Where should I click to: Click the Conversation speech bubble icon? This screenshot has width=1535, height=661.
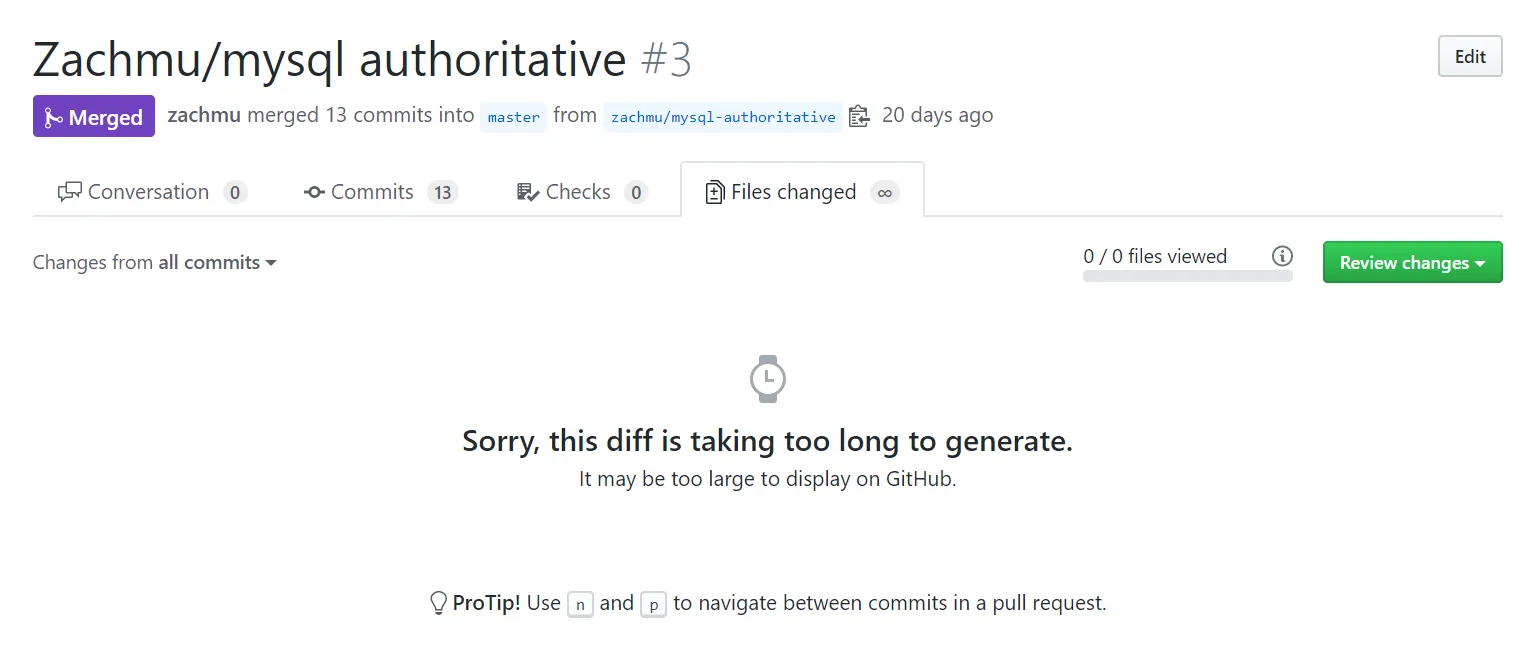[70, 192]
